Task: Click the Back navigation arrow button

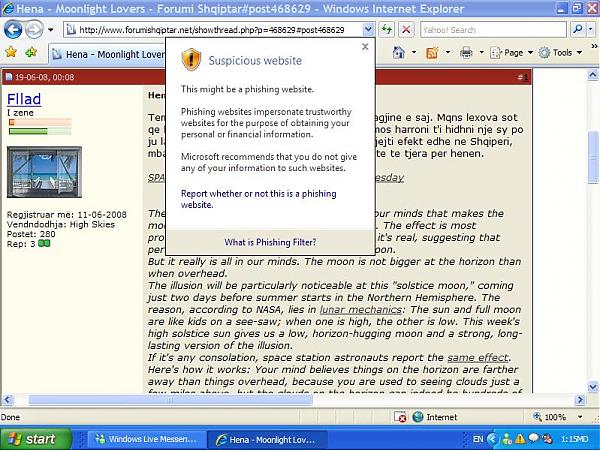Action: coord(13,29)
